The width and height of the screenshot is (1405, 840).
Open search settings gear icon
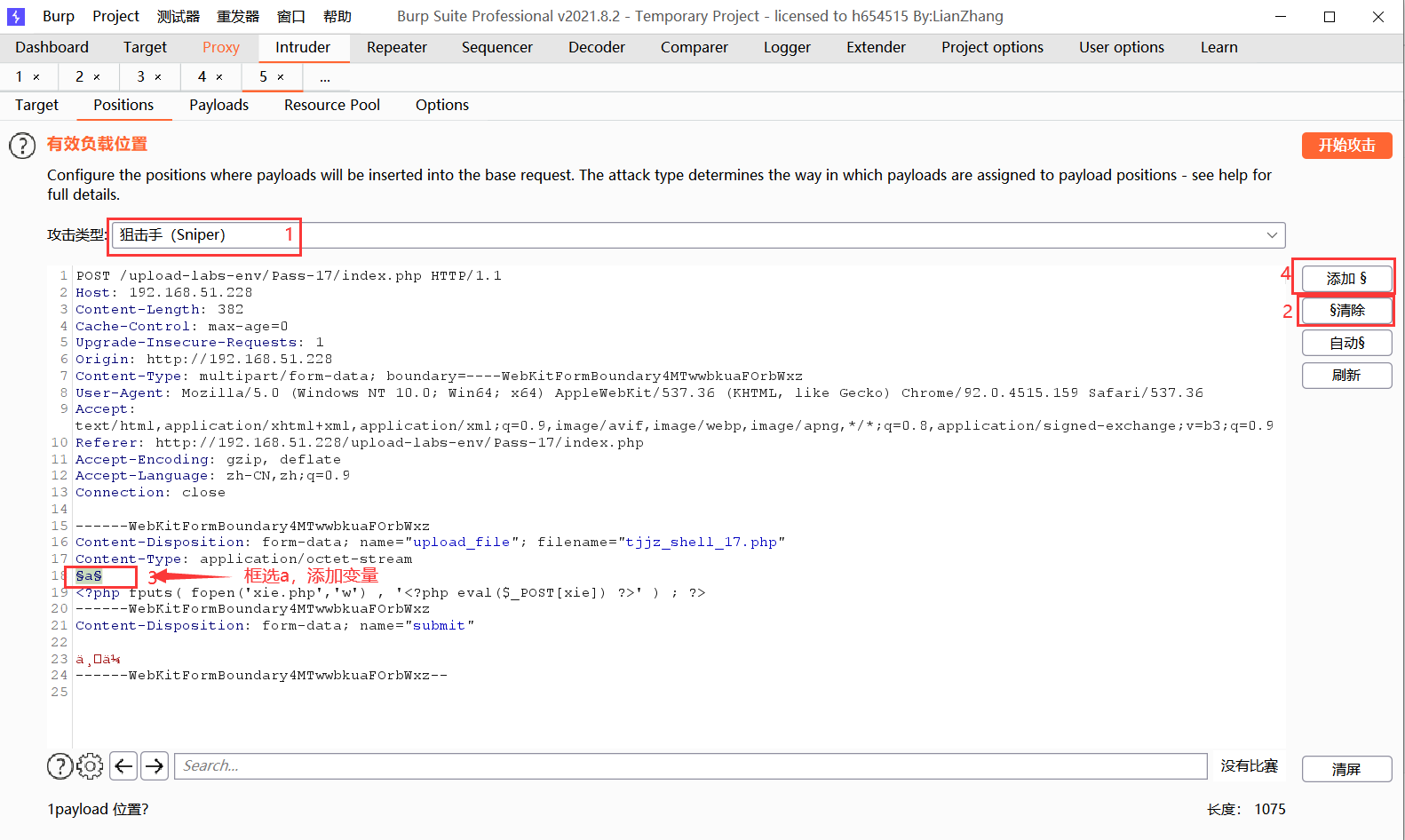tap(90, 765)
